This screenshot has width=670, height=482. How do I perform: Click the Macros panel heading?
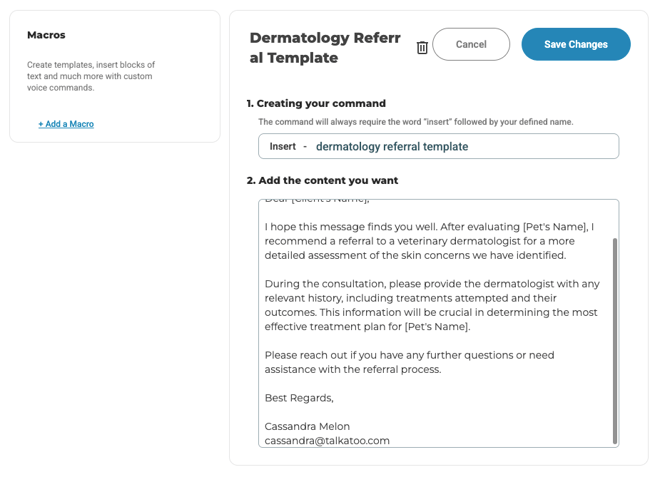coord(46,35)
